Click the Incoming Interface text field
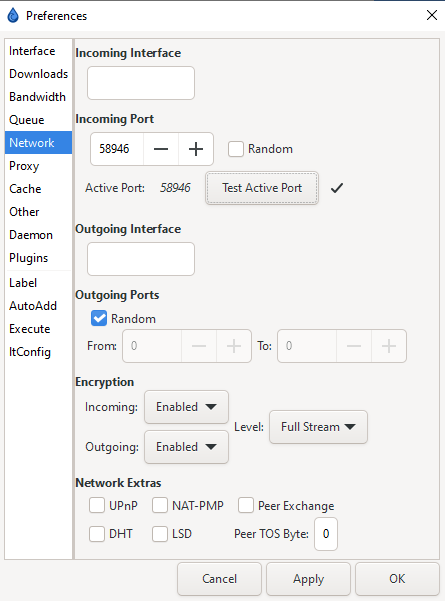This screenshot has width=445, height=601. 141,83
